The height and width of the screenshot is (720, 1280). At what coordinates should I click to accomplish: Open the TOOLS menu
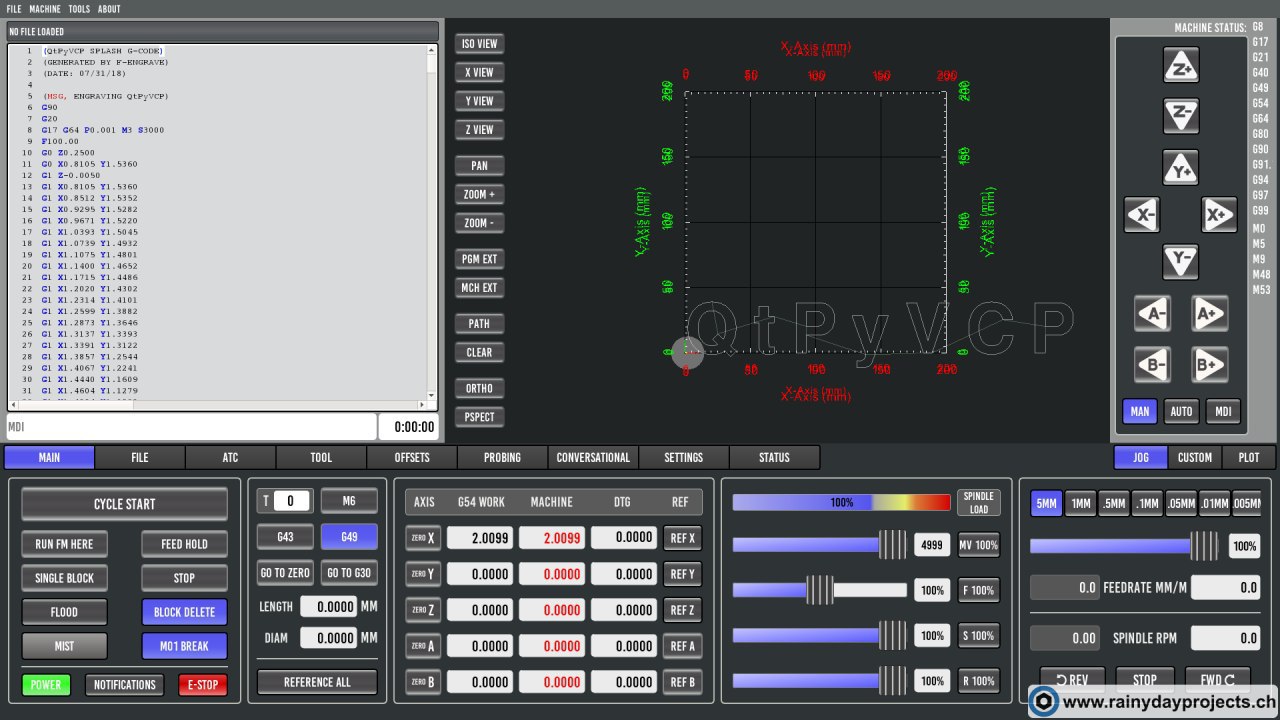point(79,9)
